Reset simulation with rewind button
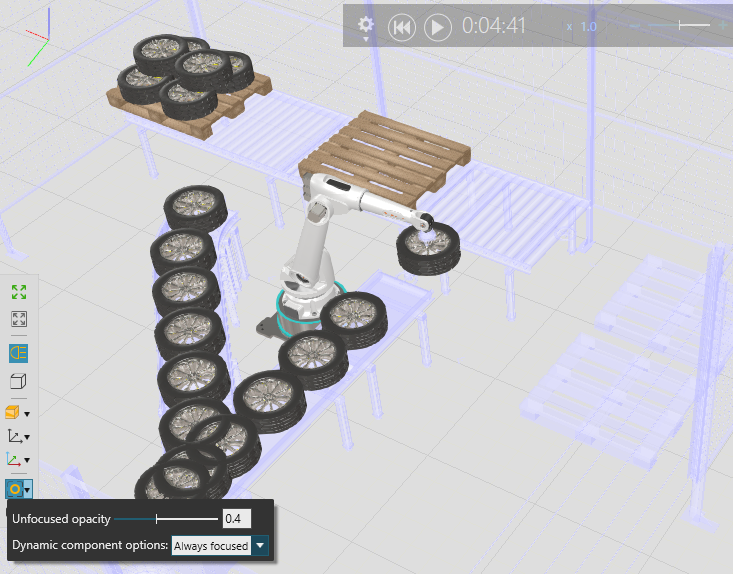The image size is (733, 574). tap(402, 28)
